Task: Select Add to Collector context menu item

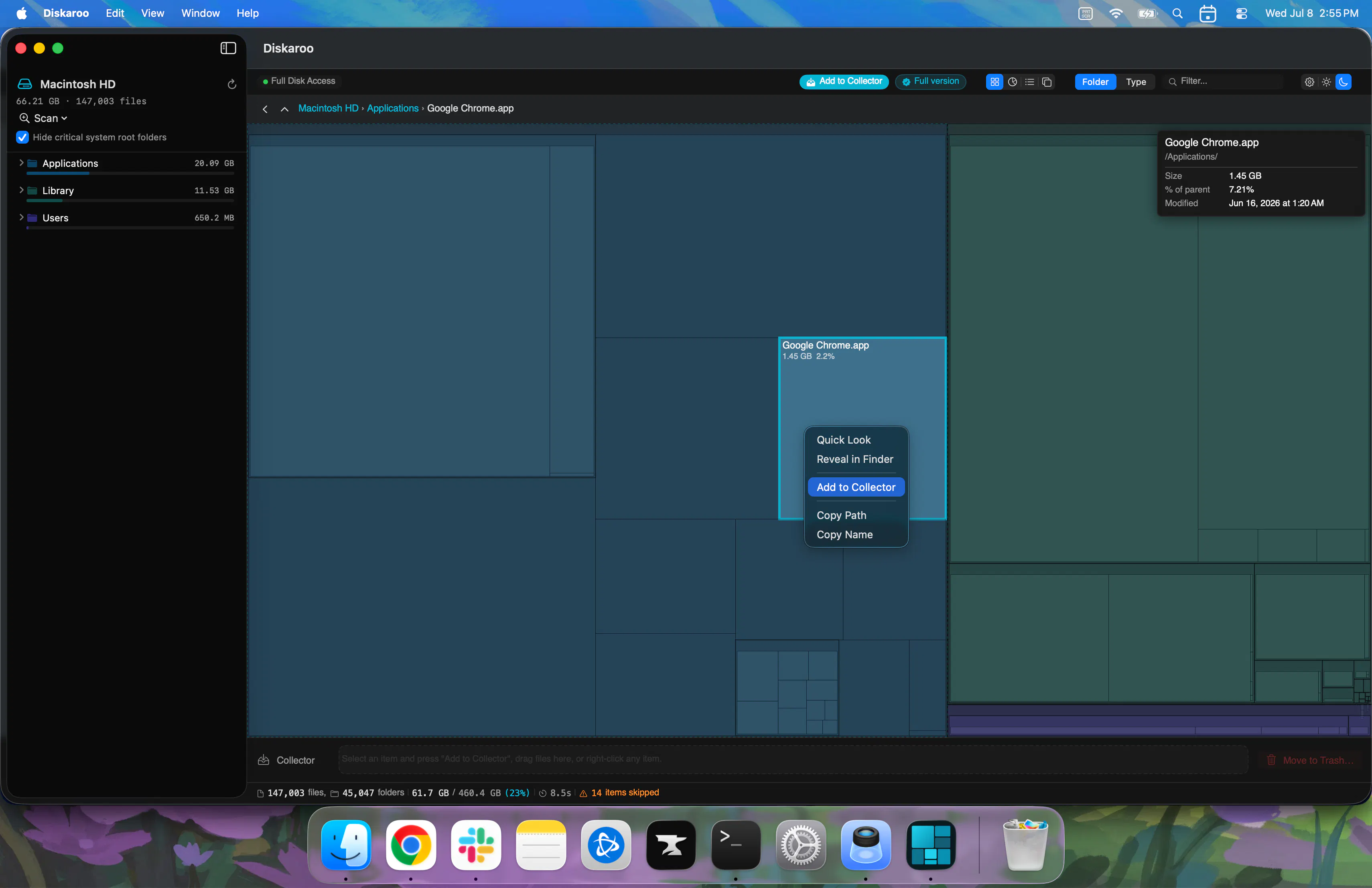Action: [x=856, y=487]
